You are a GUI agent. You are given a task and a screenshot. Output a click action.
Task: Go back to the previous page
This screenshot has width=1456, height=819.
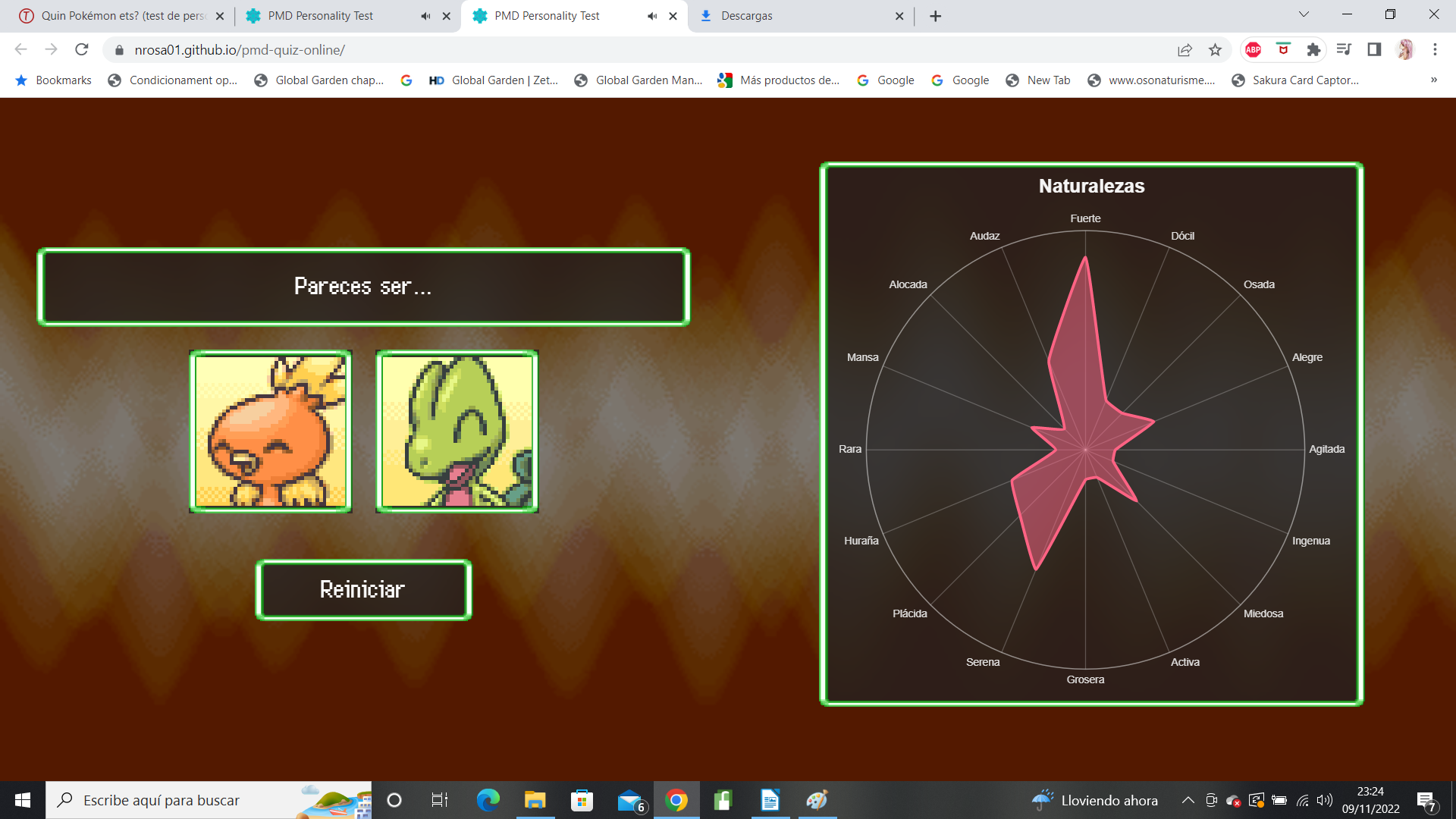(x=20, y=49)
